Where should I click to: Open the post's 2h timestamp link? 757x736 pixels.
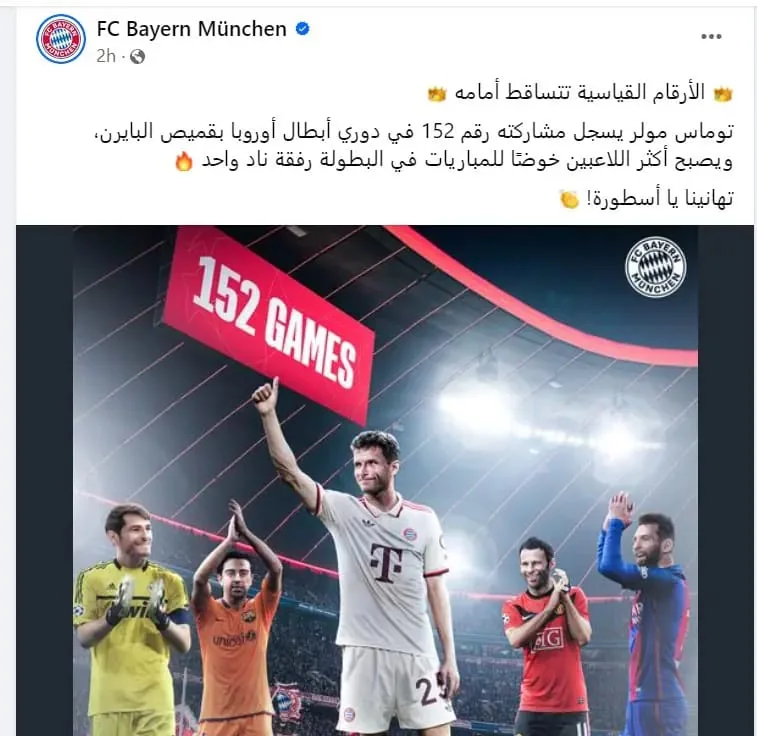(x=106, y=56)
